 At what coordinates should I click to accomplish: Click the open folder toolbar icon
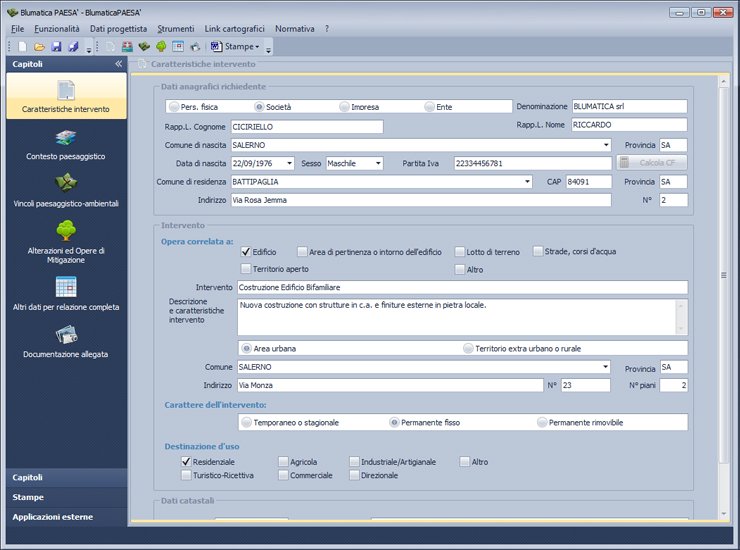40,47
